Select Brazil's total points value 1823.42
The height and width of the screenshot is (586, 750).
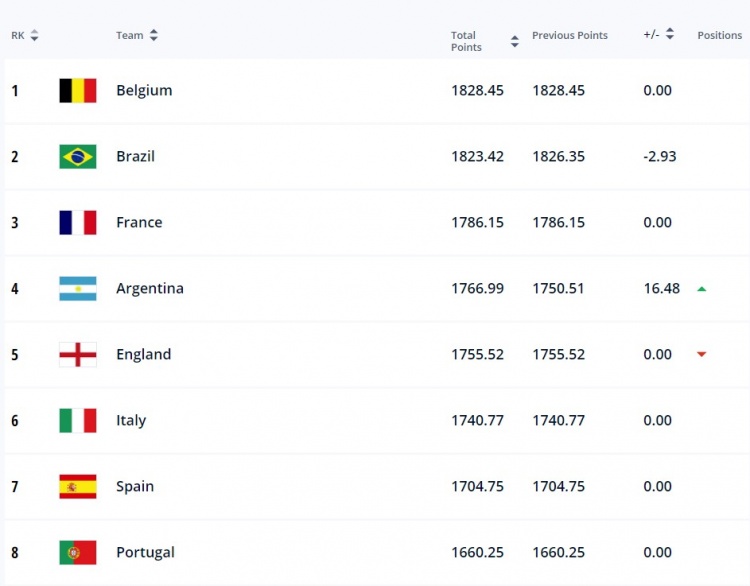[x=477, y=156]
